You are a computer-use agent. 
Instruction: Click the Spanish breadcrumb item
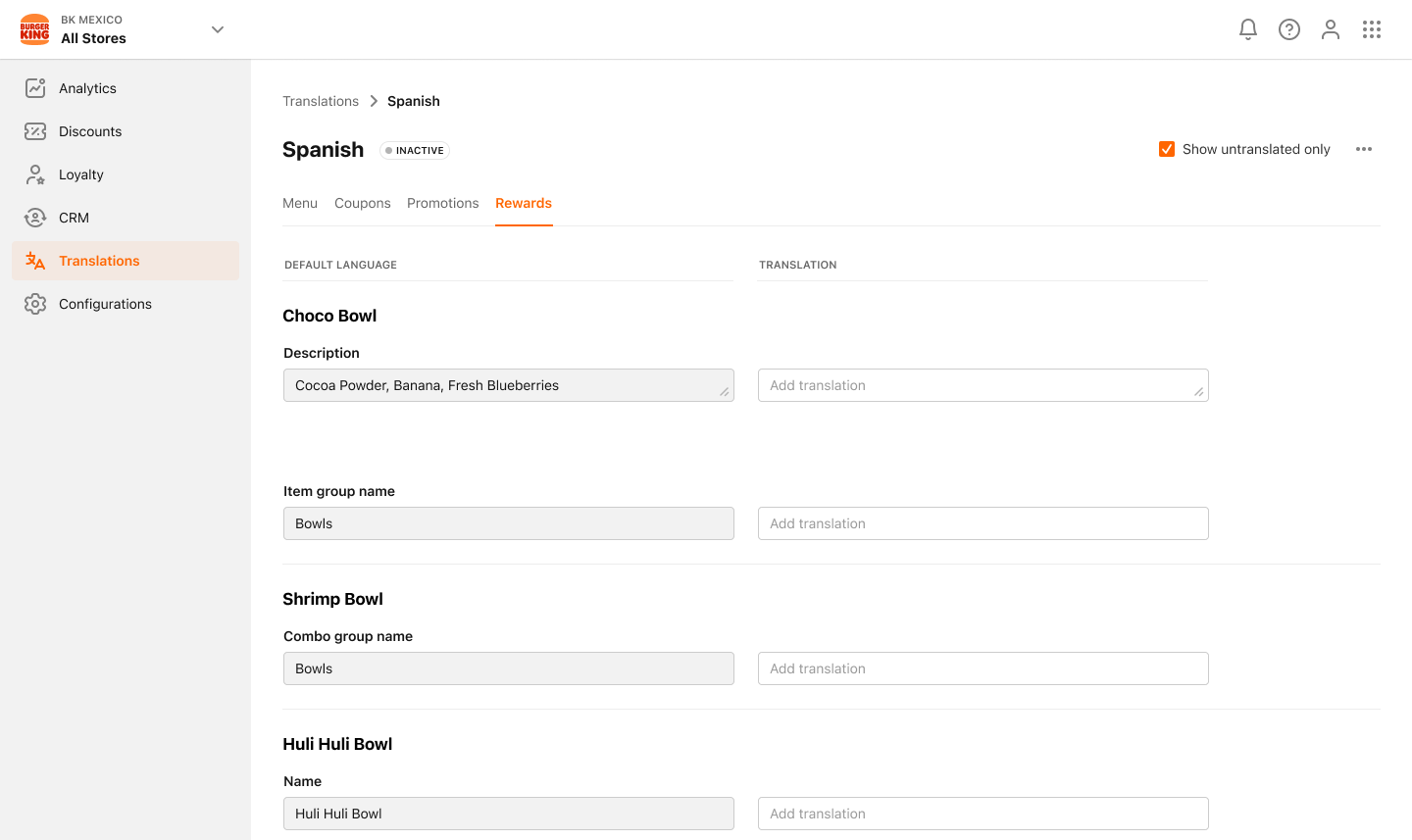[x=414, y=101]
